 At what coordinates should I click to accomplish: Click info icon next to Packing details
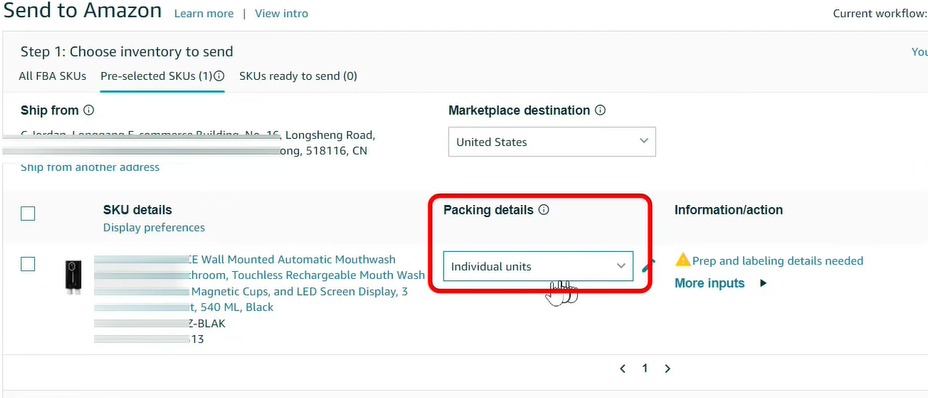click(x=544, y=210)
